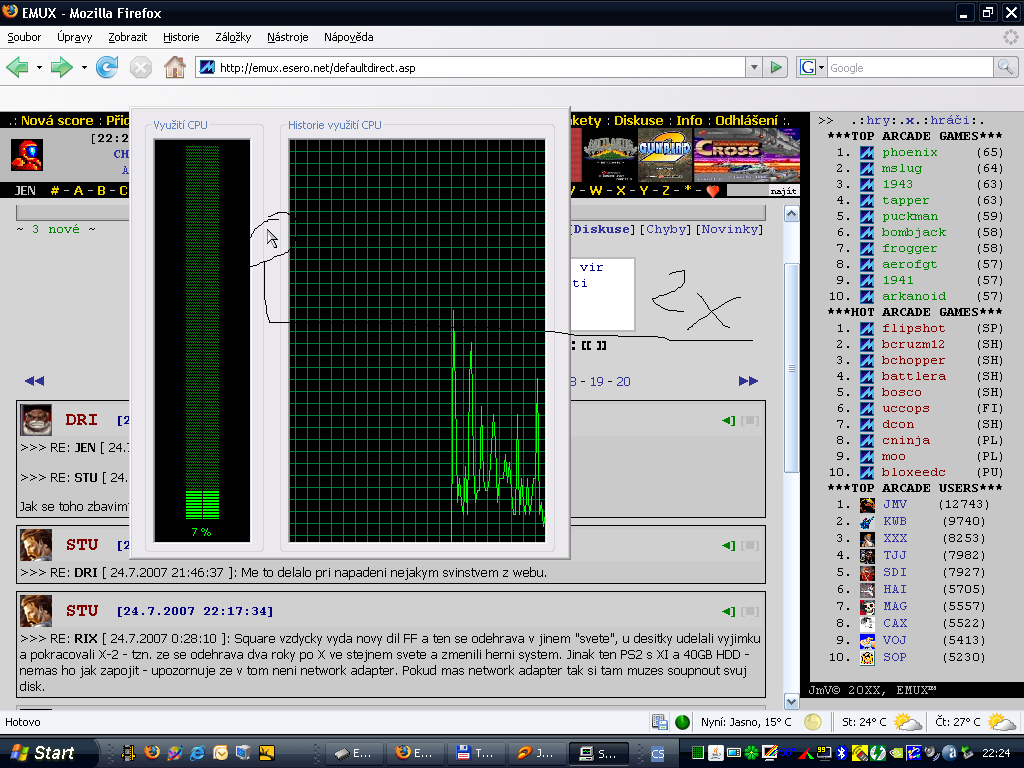This screenshot has height=768, width=1024.
Task: Click the green reply arrow on DRI's post
Action: click(x=729, y=421)
